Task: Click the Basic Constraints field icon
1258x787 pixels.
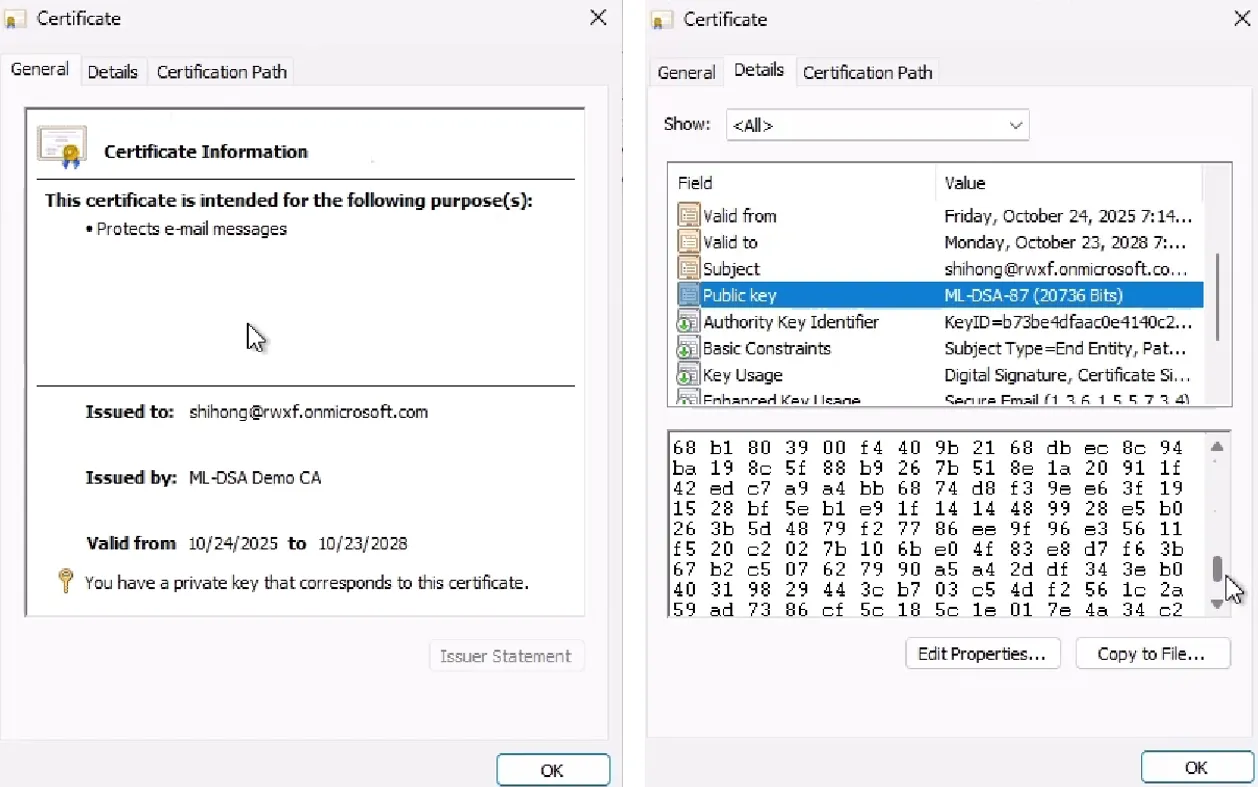Action: [x=689, y=348]
